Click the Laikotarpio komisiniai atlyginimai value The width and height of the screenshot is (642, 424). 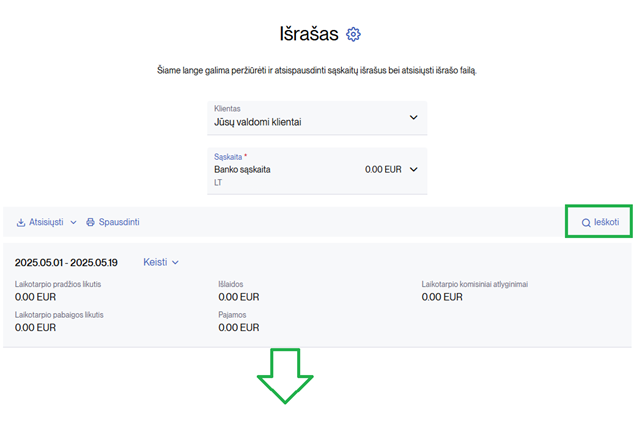tap(442, 297)
